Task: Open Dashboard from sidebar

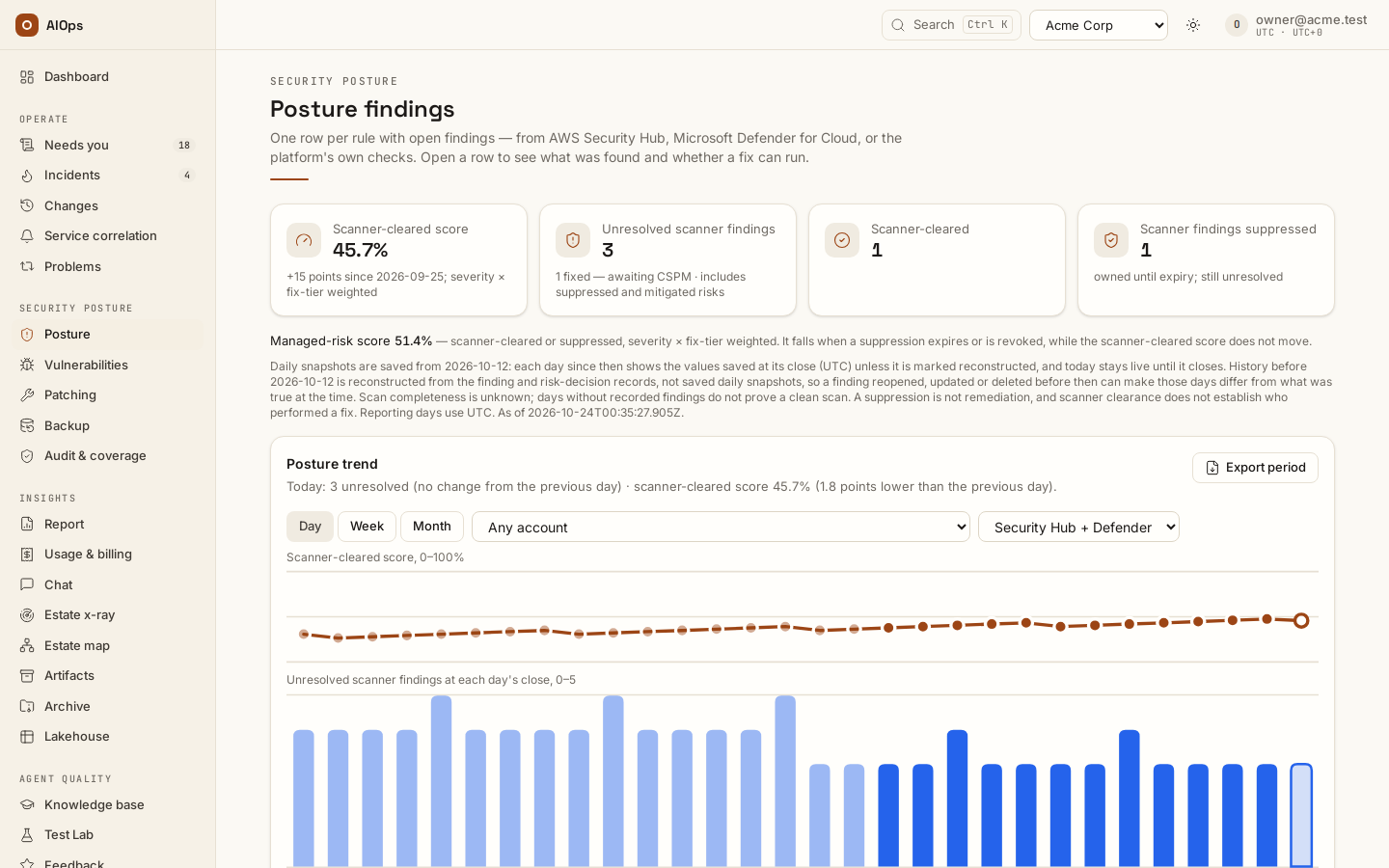Action: tap(107, 76)
